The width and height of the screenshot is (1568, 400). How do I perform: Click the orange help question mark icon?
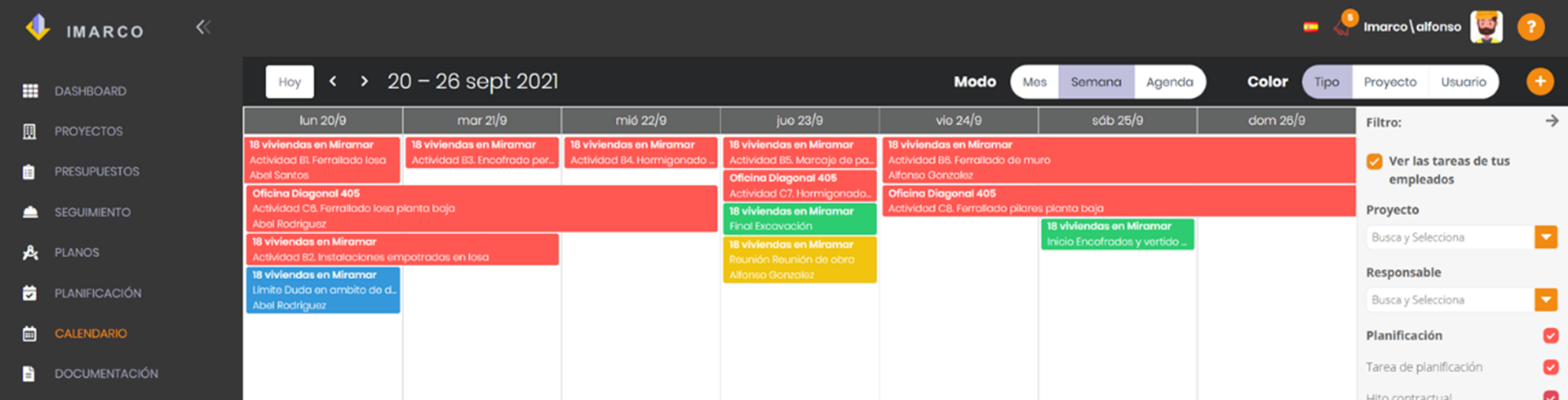[1531, 27]
